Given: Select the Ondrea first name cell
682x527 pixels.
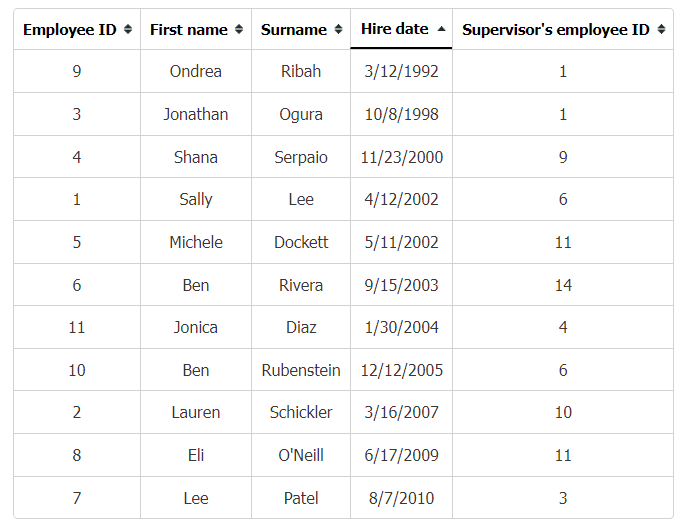Looking at the screenshot, I should [x=196, y=71].
